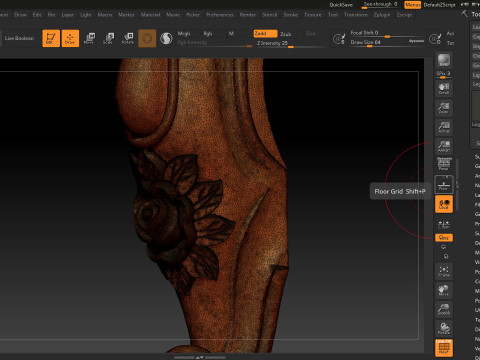
Task: Click the hammer icon beside Tool palette title
Action: [x=465, y=13]
